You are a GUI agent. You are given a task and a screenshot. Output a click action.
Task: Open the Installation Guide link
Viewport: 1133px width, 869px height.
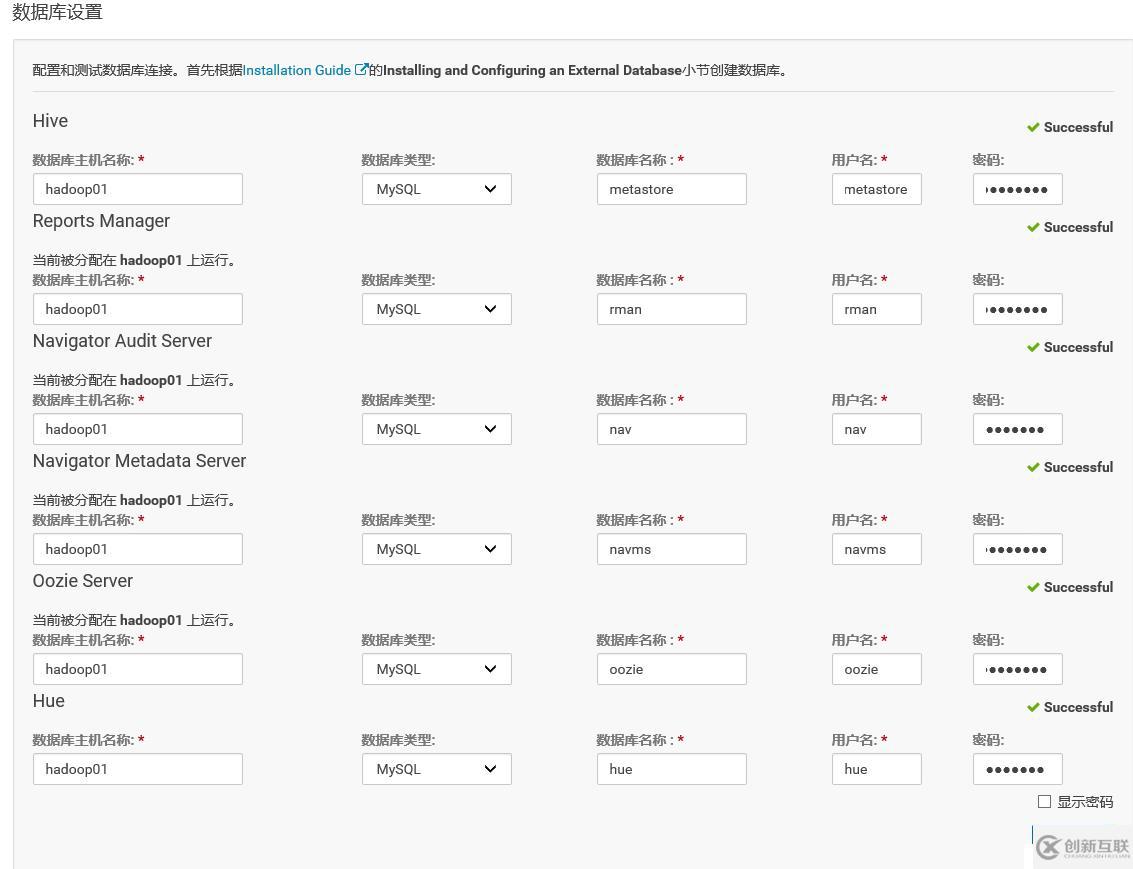coord(297,70)
